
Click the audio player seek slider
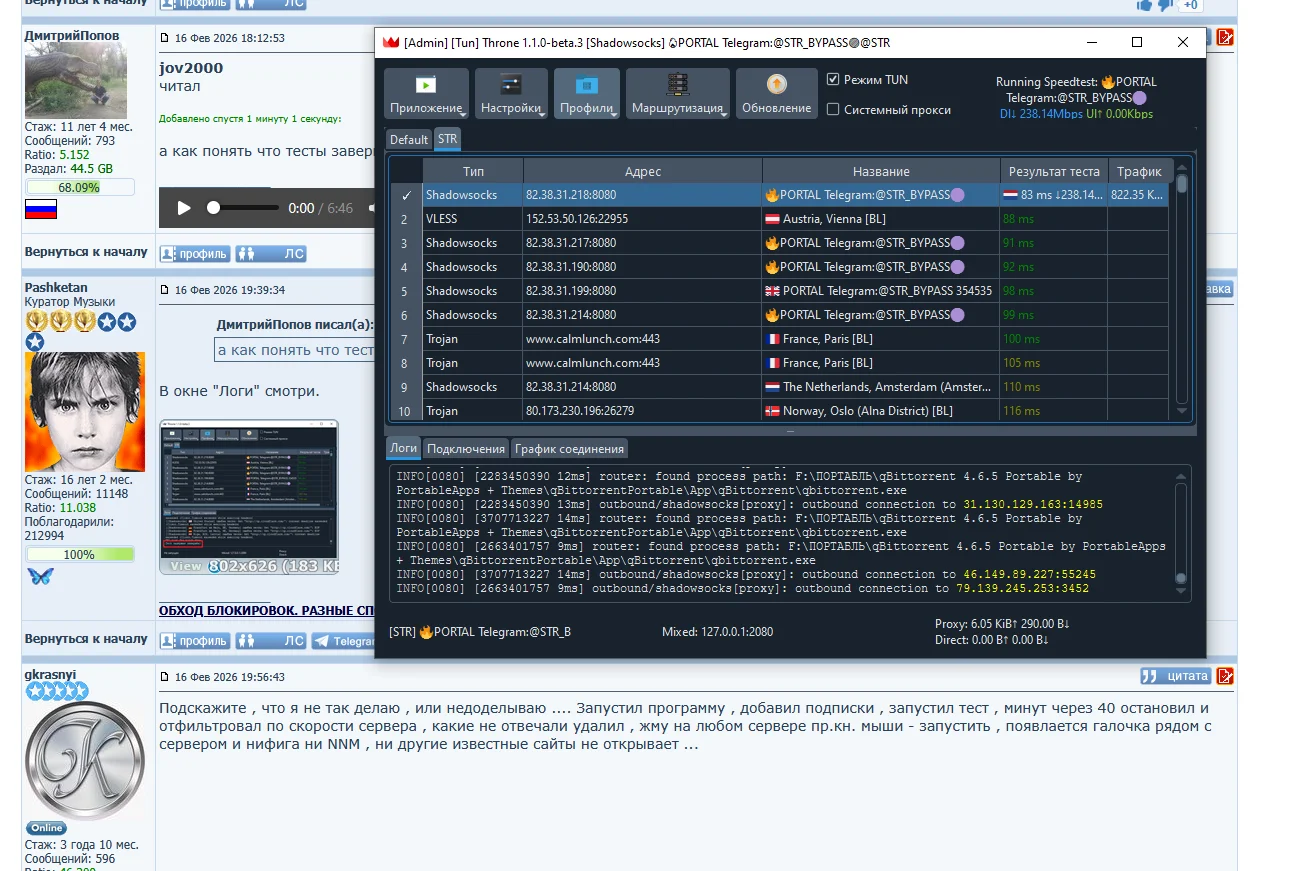(x=245, y=208)
